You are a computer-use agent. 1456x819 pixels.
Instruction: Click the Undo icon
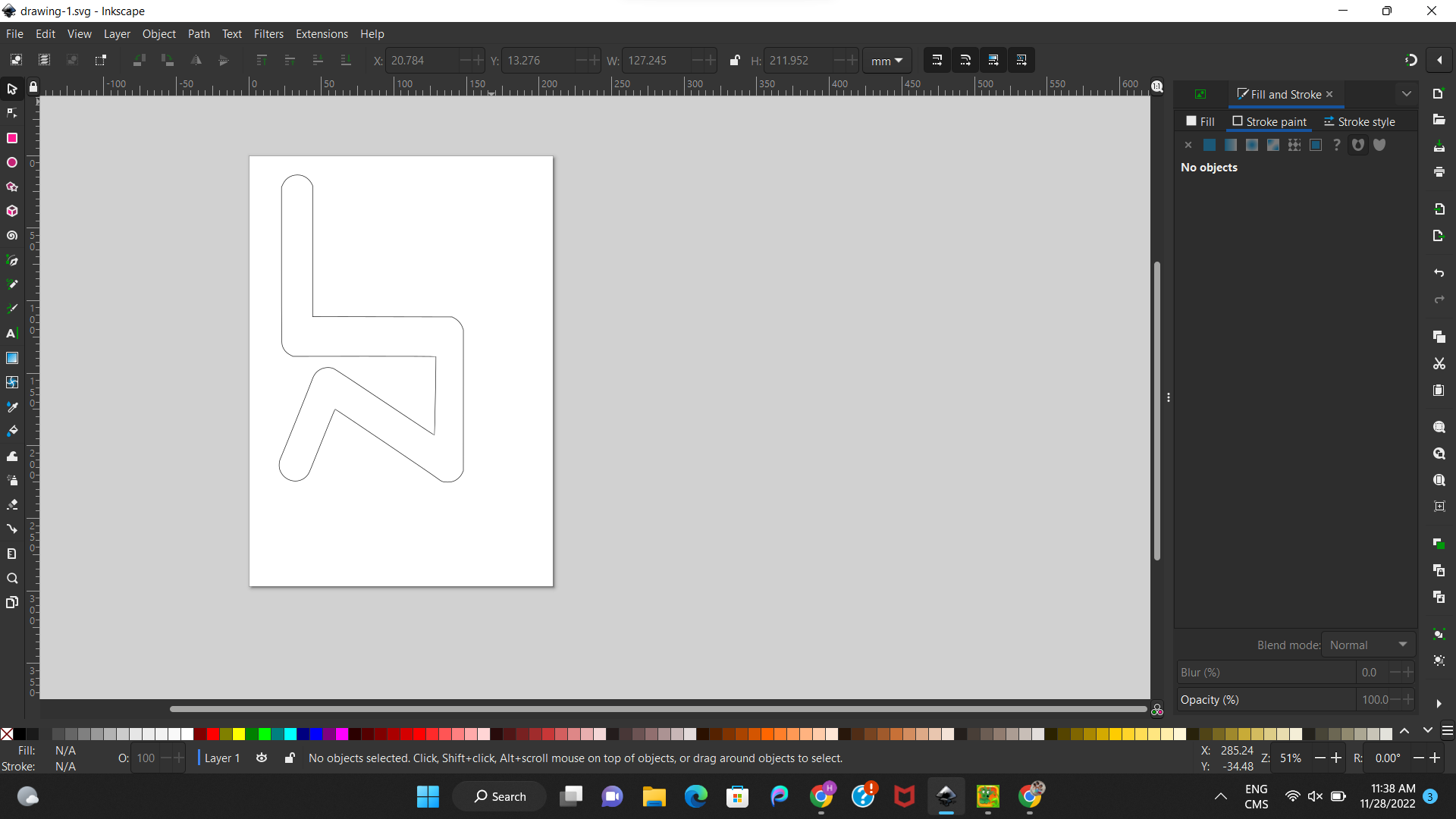[1439, 273]
